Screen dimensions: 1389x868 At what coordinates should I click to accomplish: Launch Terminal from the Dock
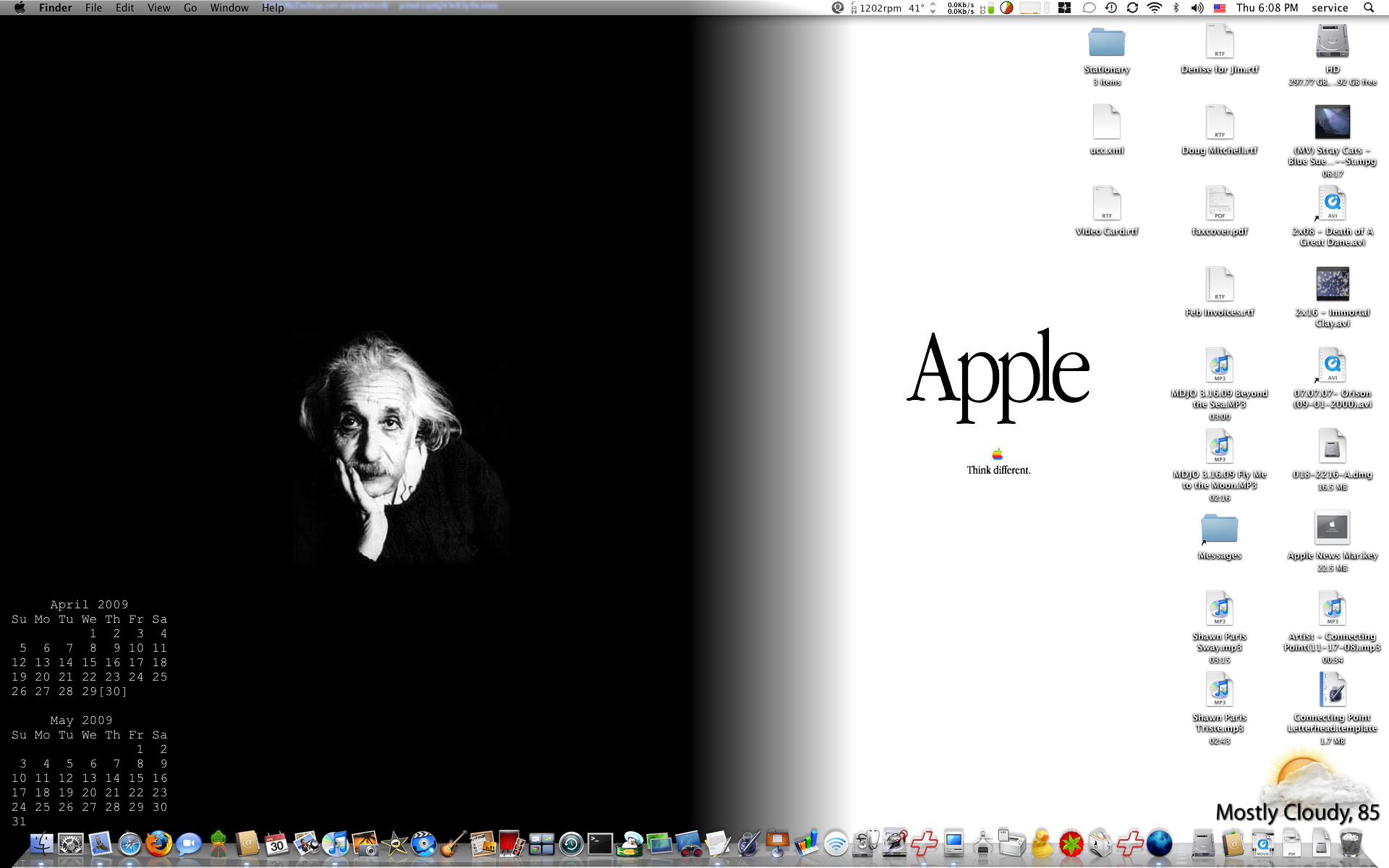click(x=600, y=843)
